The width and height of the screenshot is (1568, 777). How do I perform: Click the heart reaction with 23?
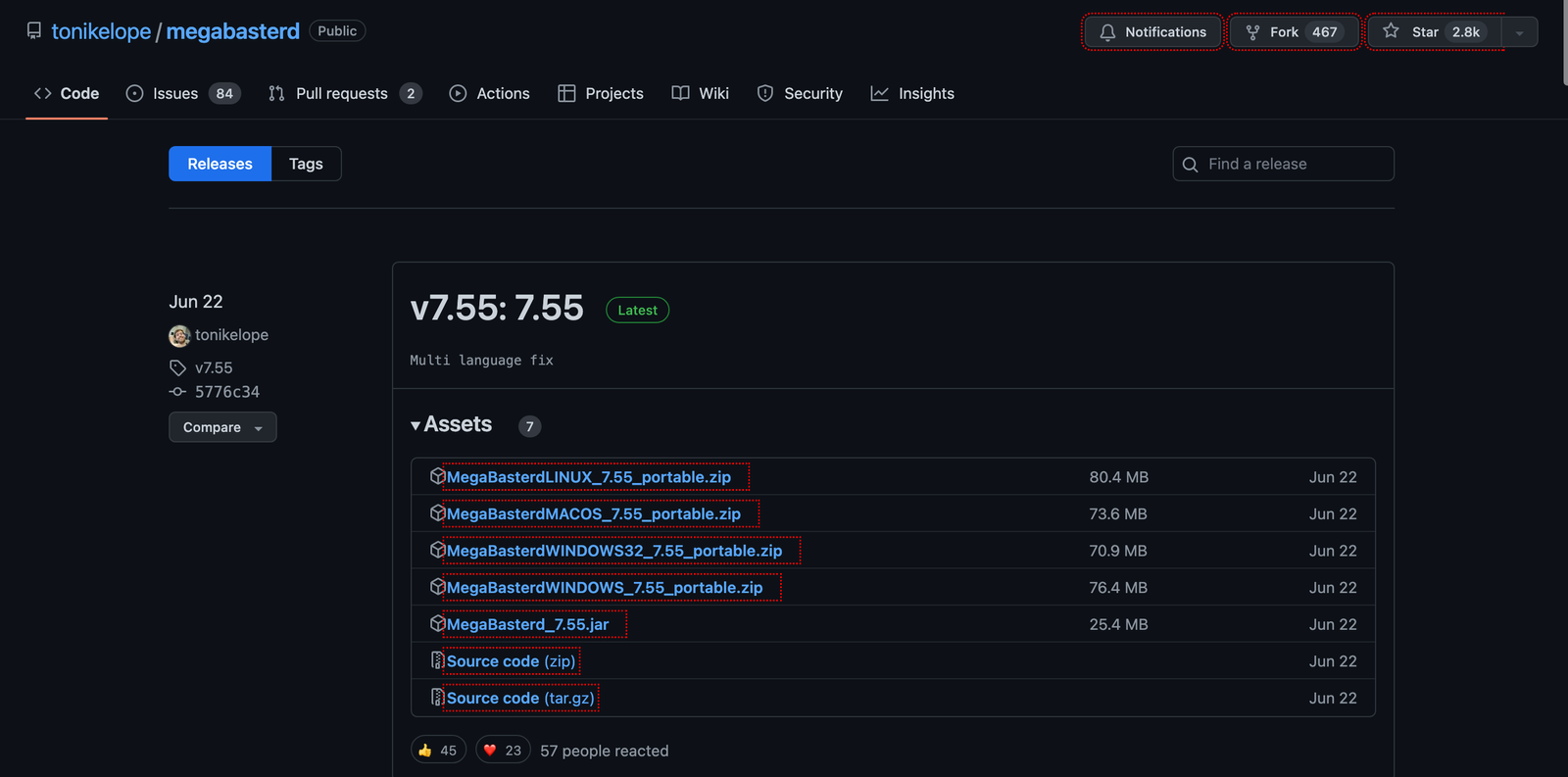[503, 751]
